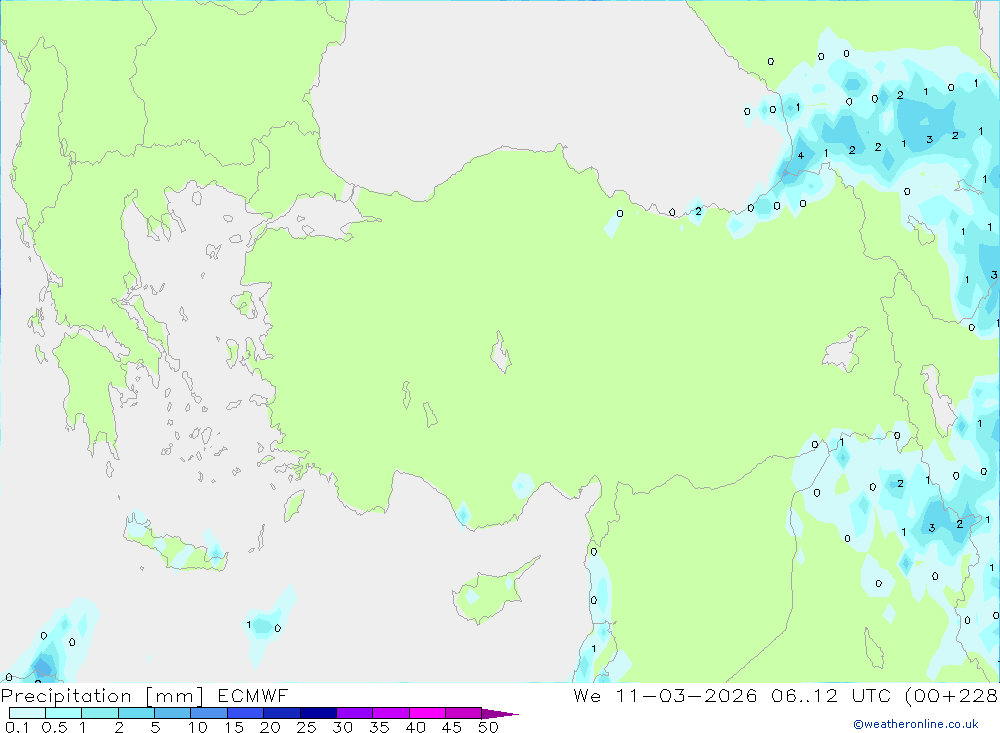Click the 0.5–1 mm light cyan legend swatch
This screenshot has width=1000, height=733.
click(x=64, y=713)
